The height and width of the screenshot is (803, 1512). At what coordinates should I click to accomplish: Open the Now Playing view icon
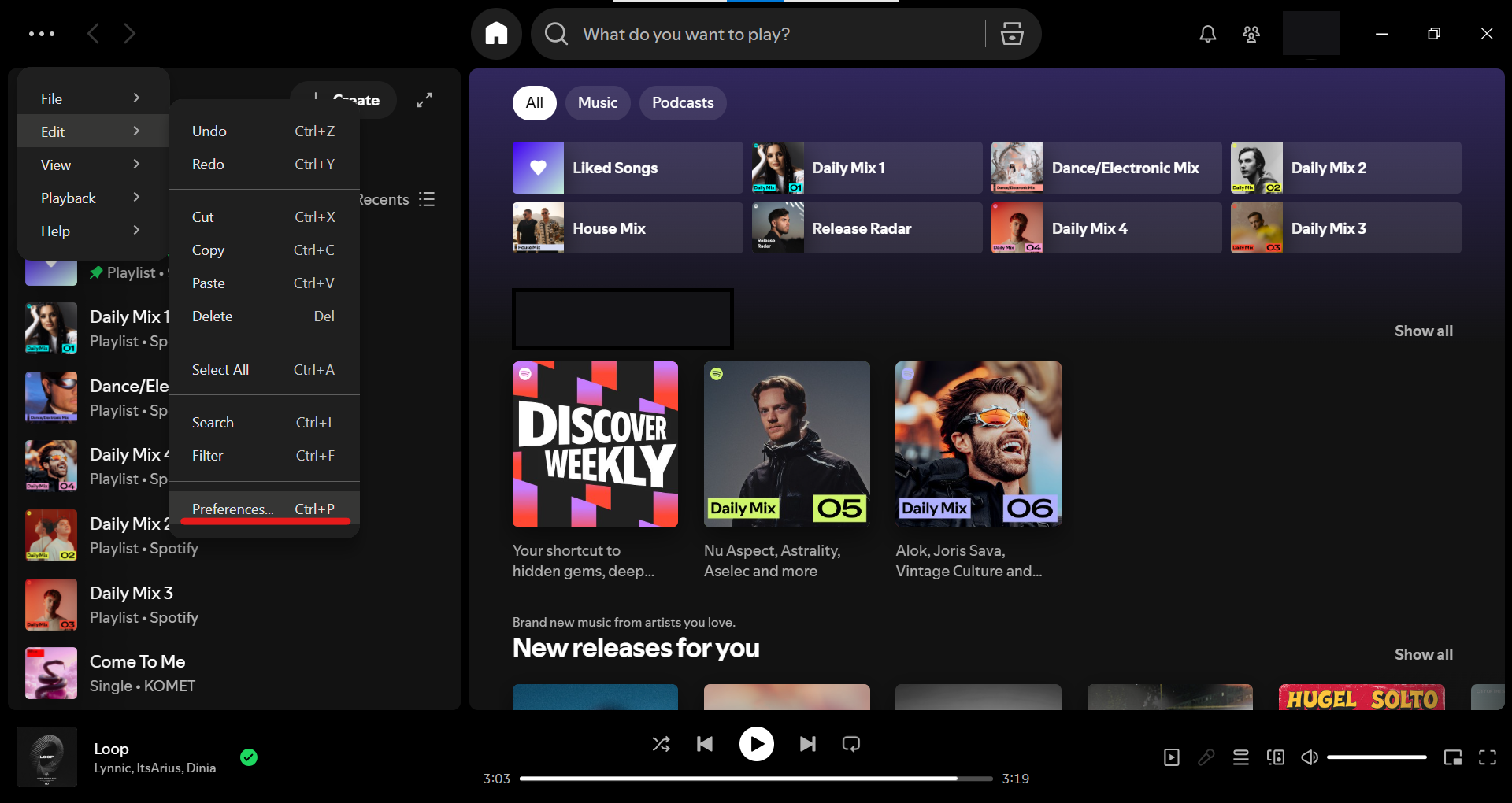pos(1172,757)
